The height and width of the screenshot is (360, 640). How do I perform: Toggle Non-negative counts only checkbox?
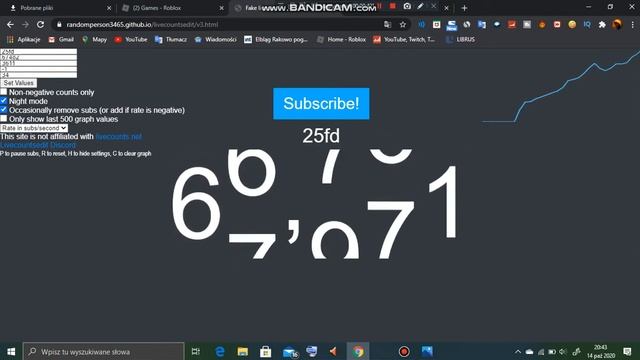[x=4, y=92]
